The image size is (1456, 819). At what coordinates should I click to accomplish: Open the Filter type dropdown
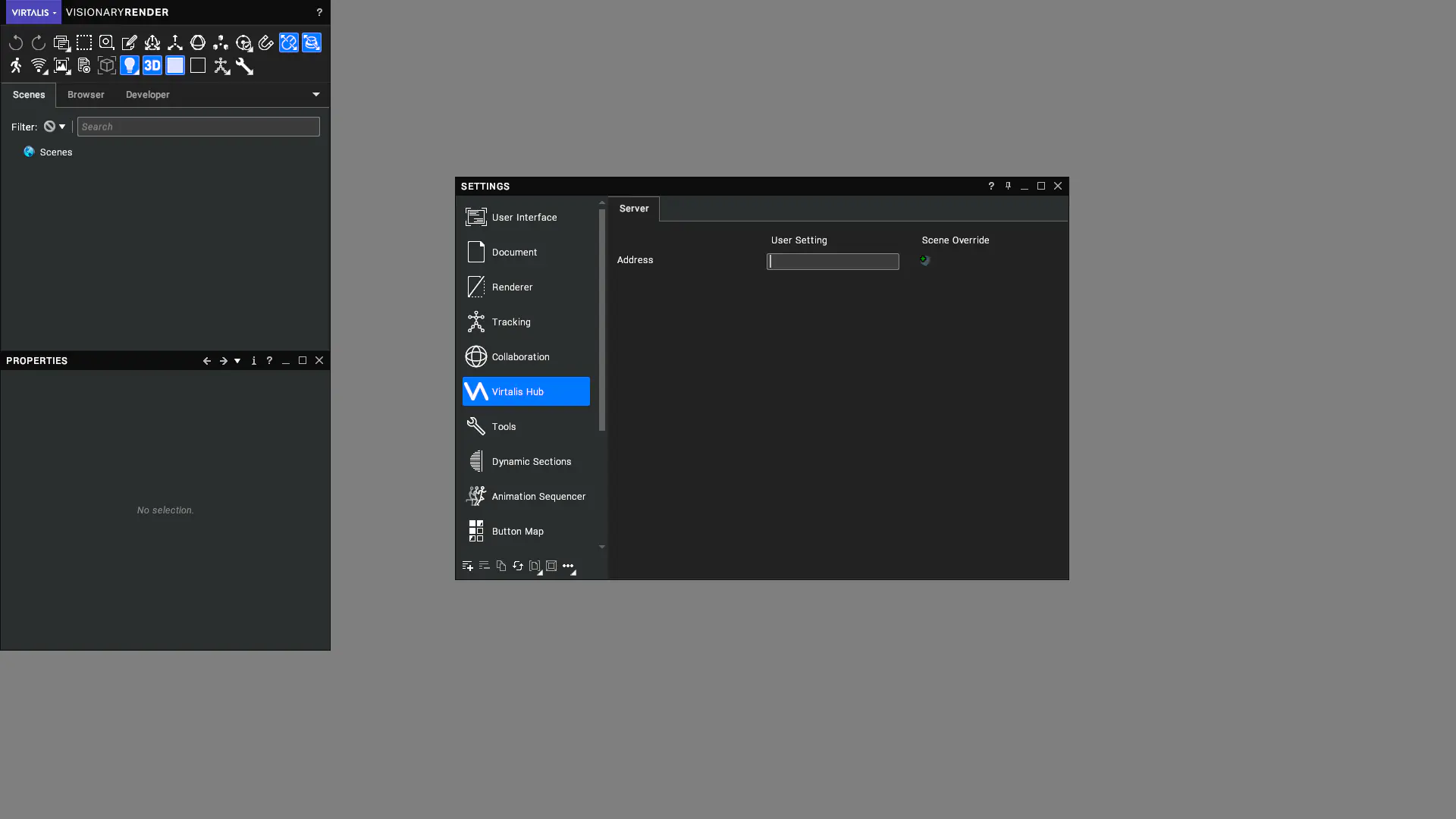coord(55,127)
